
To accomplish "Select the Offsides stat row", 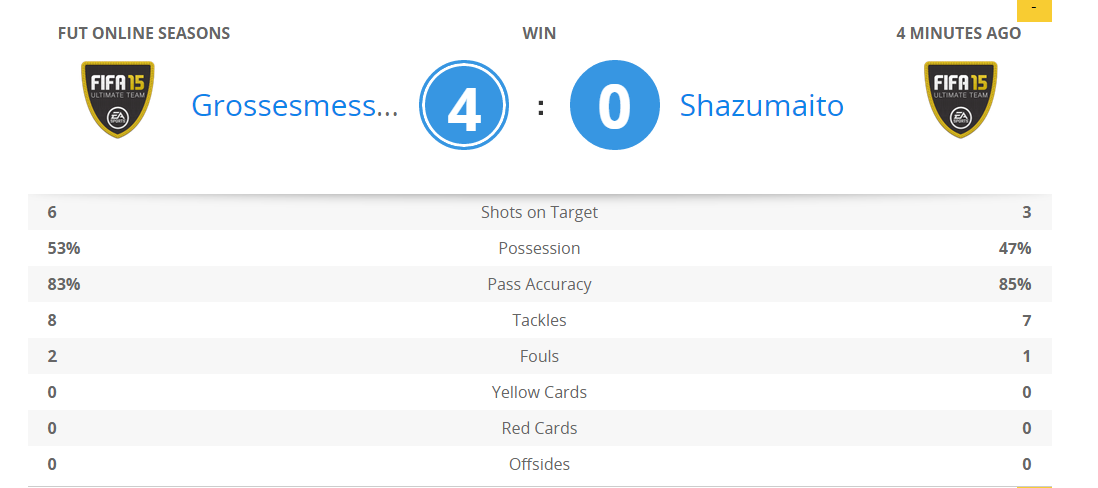I will point(540,464).
